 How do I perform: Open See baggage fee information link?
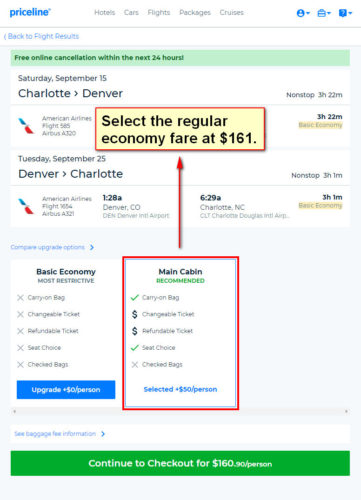pyautogui.click(x=55, y=434)
